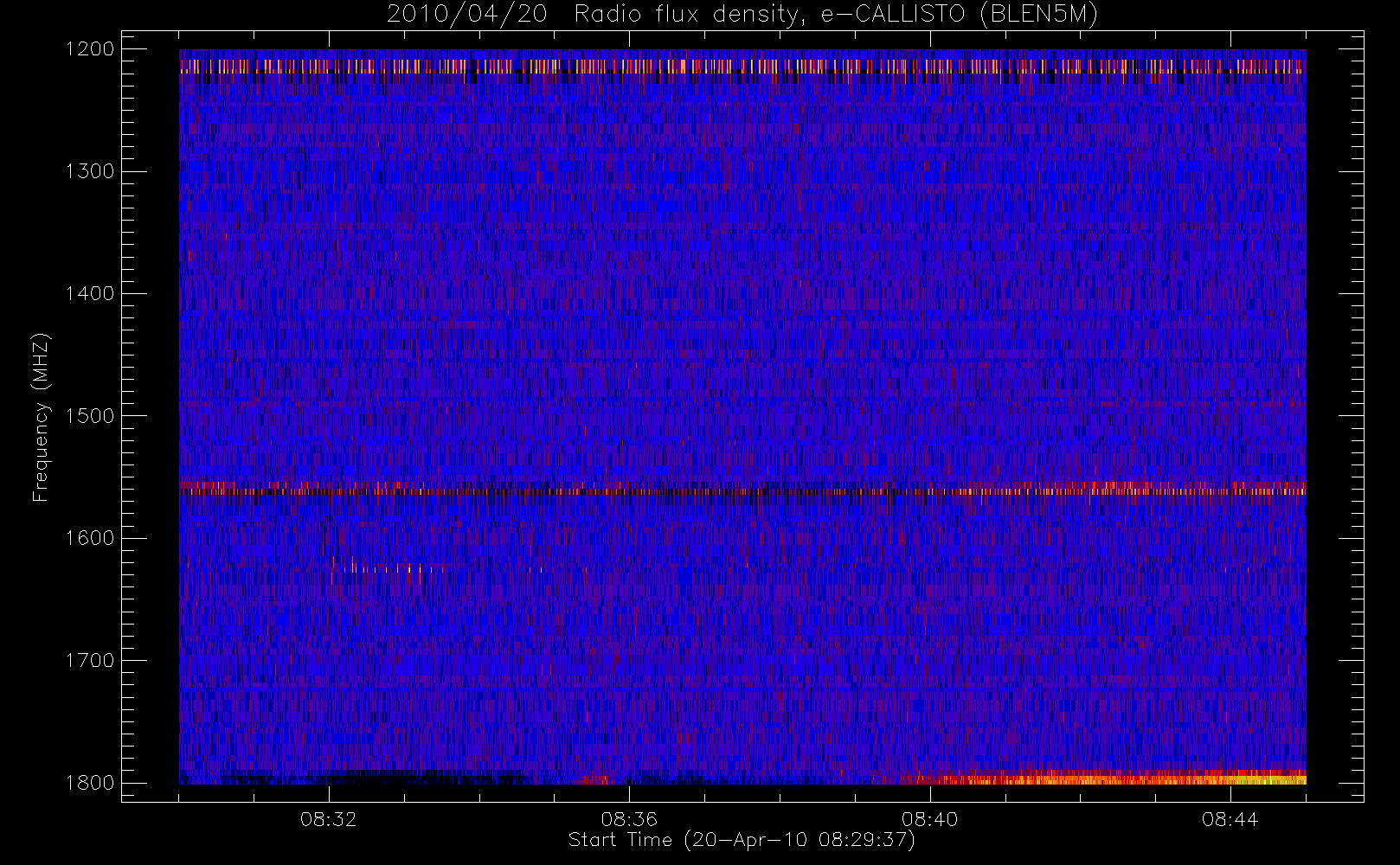The image size is (1400, 865).
Task: Click the 08:36 time tick label
Action: coord(629,819)
